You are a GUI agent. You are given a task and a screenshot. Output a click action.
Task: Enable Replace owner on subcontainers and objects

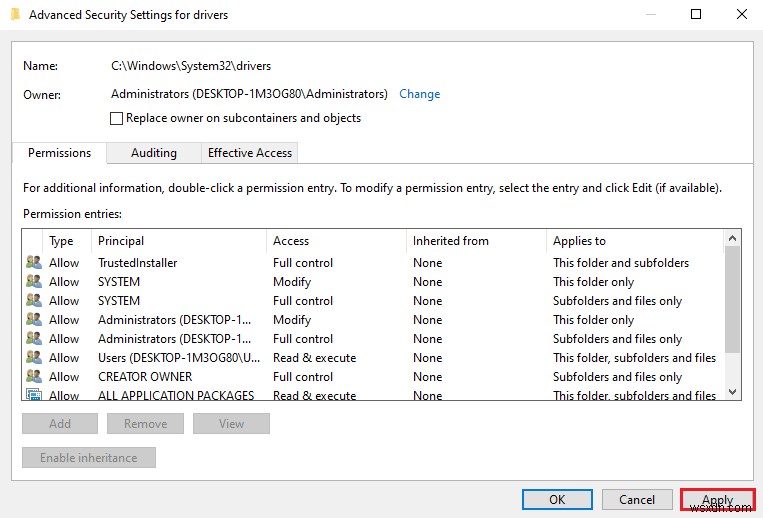pyautogui.click(x=117, y=118)
